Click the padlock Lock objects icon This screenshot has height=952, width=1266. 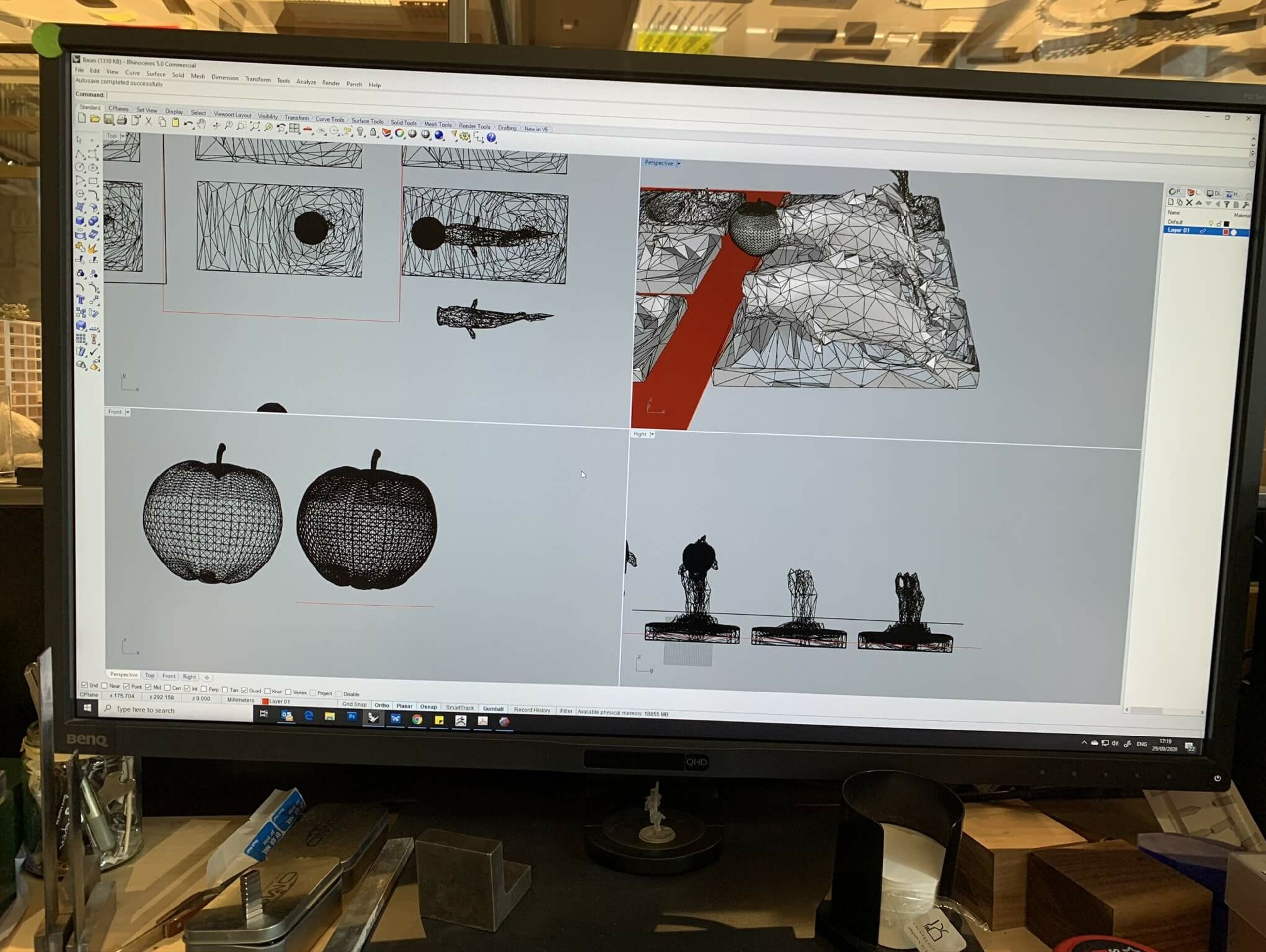coord(373,132)
